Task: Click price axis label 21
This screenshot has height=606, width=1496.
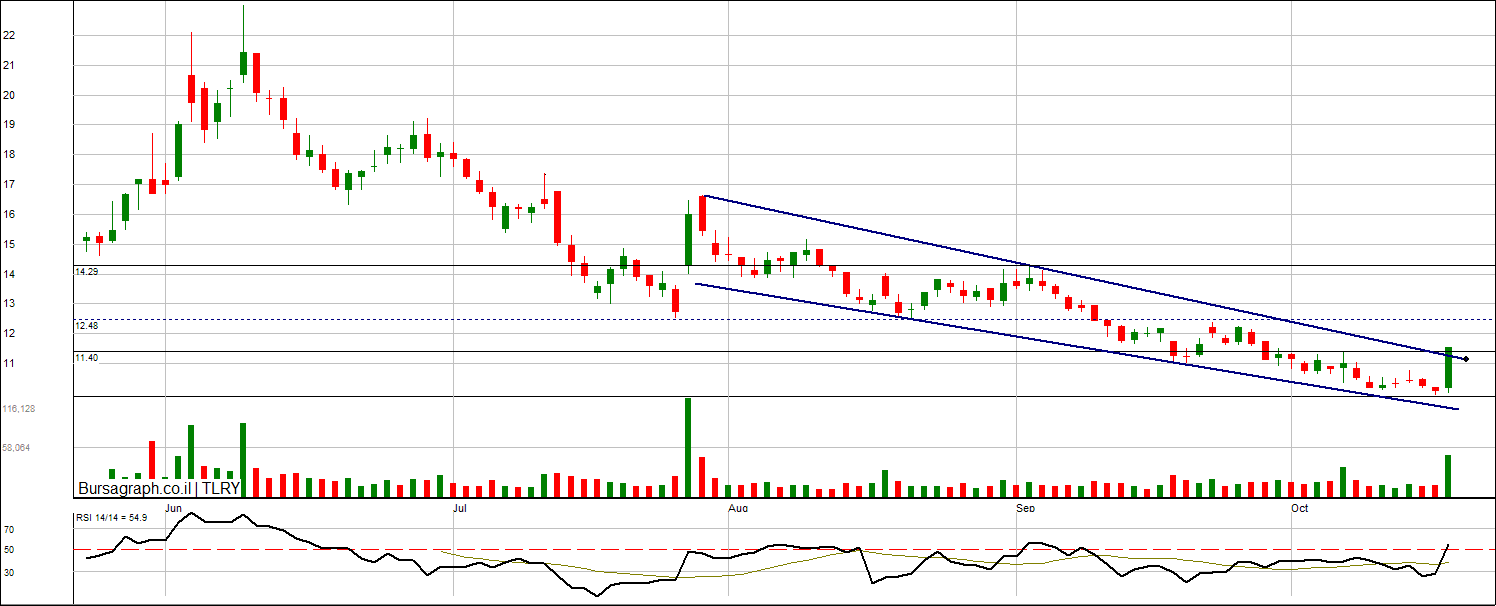Action: pyautogui.click(x=9, y=65)
